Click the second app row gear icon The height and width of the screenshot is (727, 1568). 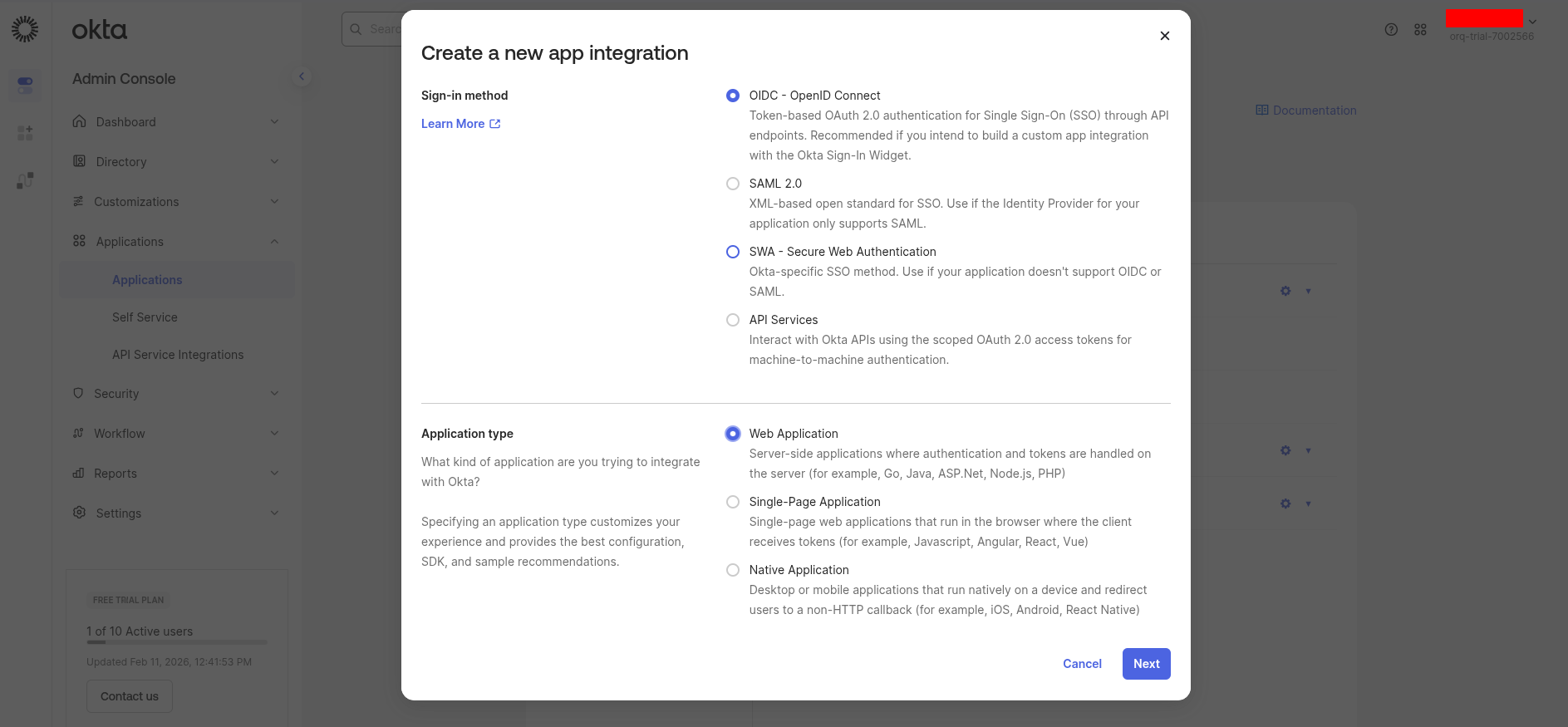pyautogui.click(x=1285, y=450)
